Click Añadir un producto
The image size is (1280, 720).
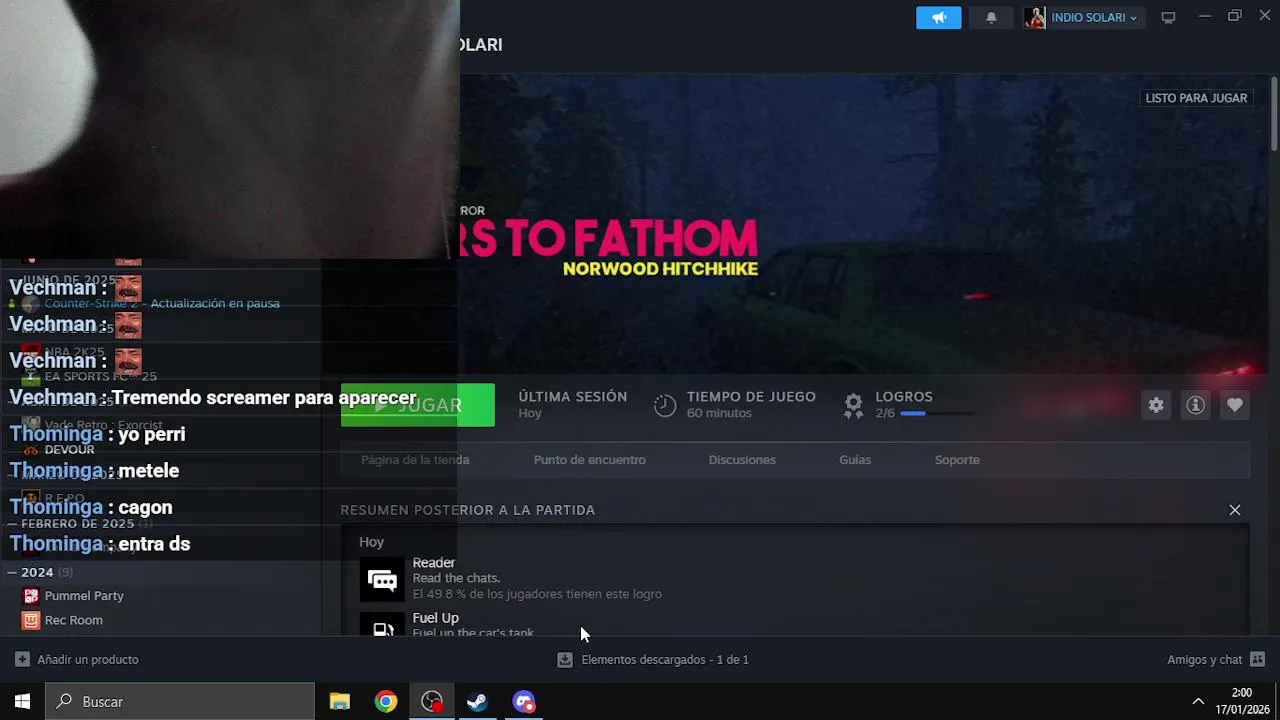[77, 660]
